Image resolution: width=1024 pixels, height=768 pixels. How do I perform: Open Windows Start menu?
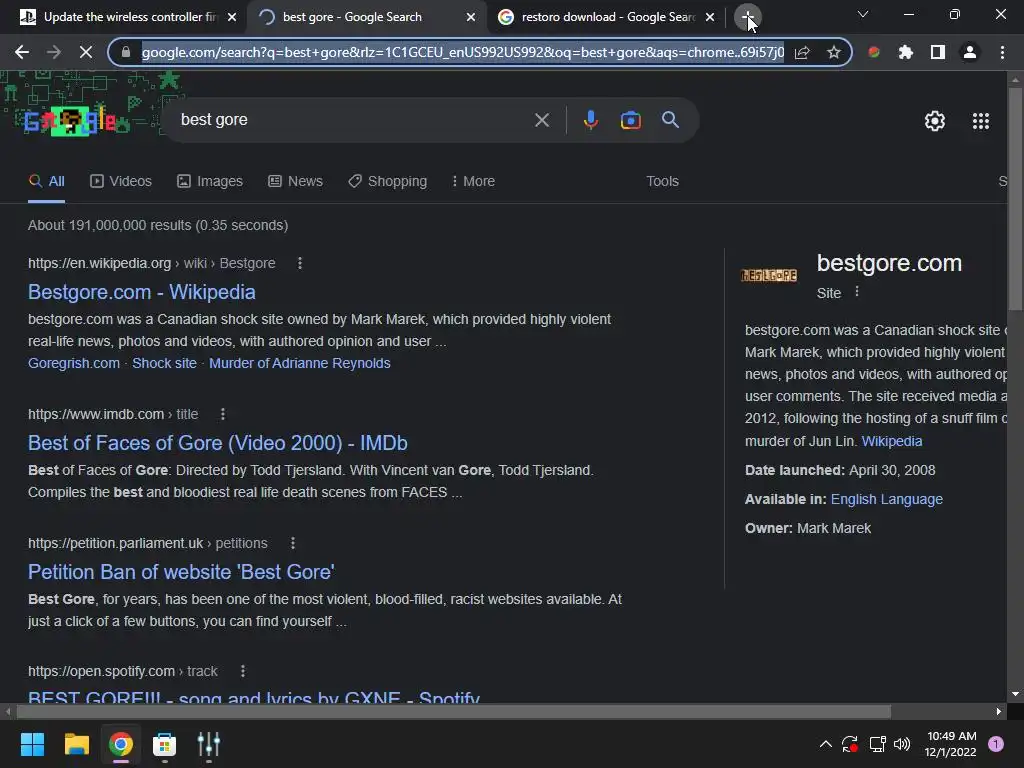click(x=32, y=744)
